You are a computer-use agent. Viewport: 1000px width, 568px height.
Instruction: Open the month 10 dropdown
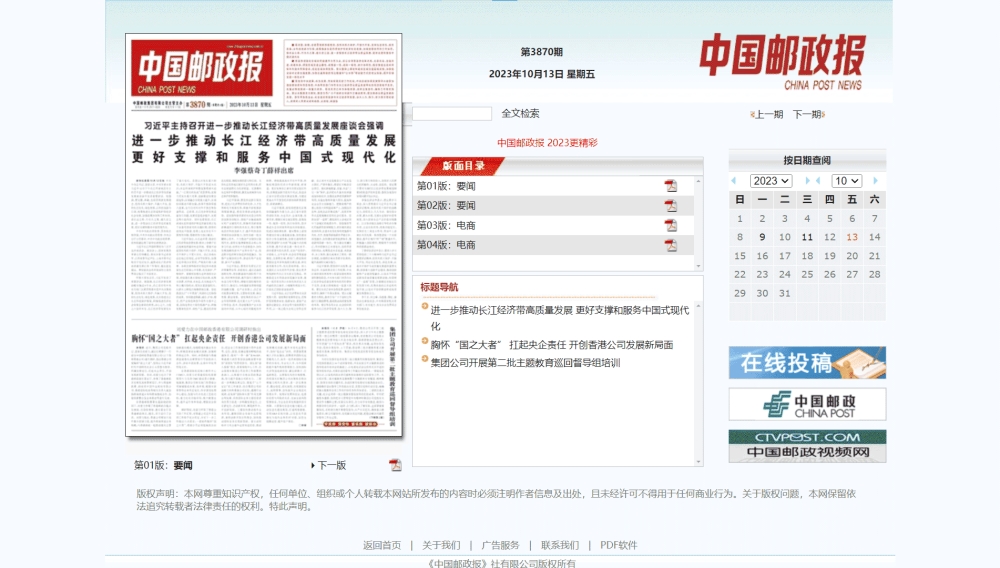click(x=846, y=181)
